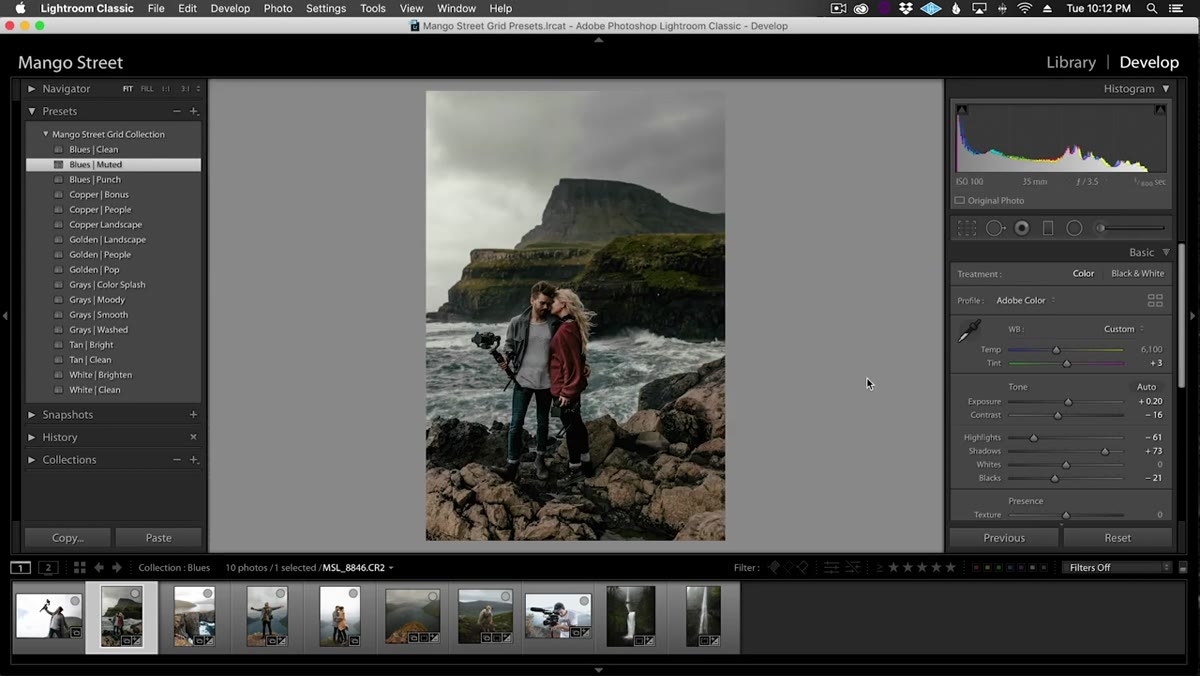
Task: Open the macOS Spotlight search icon
Action: [1152, 8]
